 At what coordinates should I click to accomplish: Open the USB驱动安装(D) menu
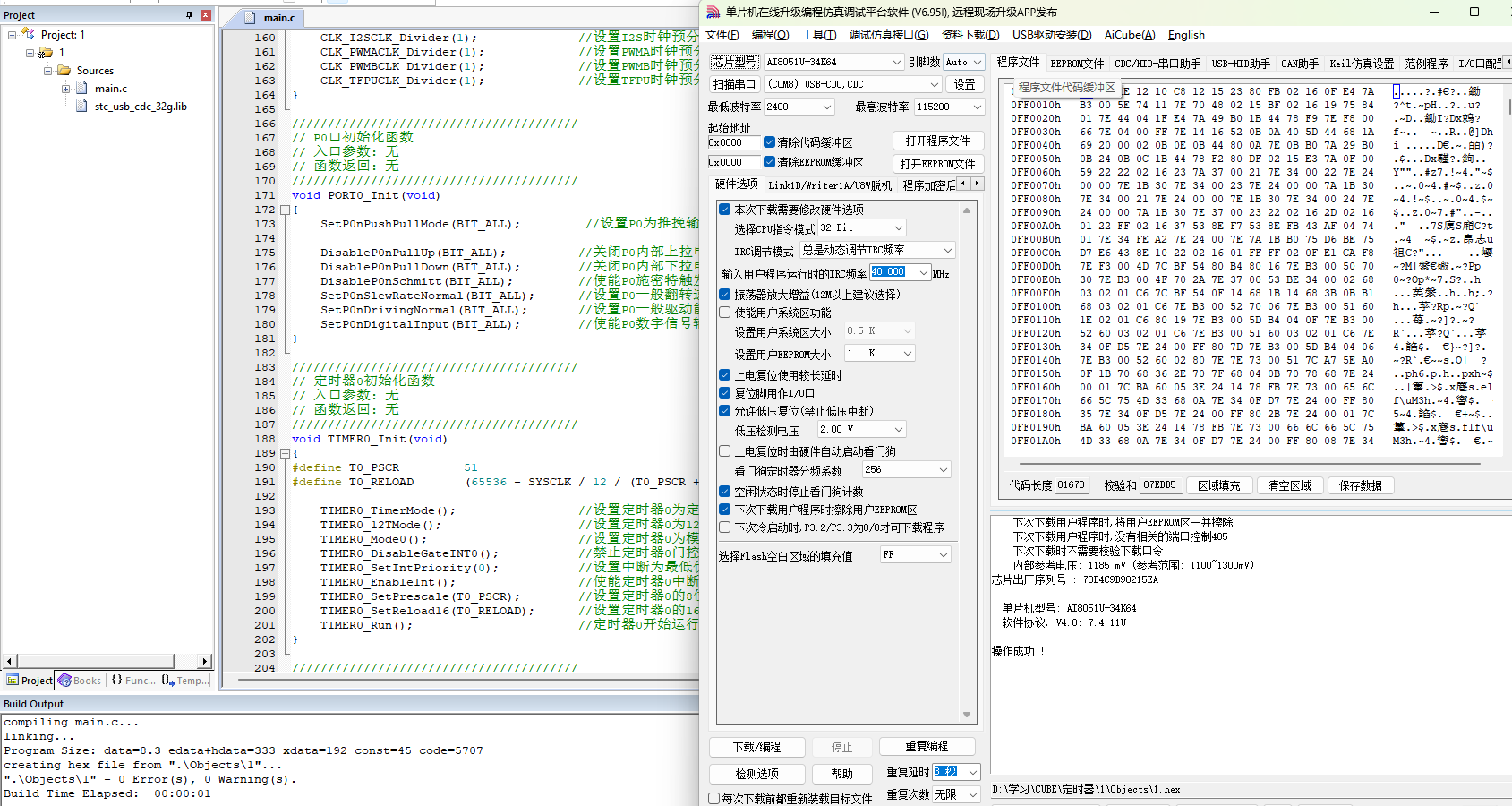(x=1052, y=35)
